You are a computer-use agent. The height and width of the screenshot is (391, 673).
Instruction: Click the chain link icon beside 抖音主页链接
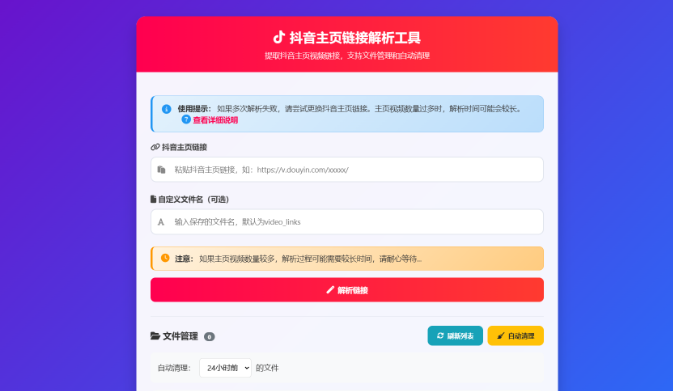coord(155,147)
